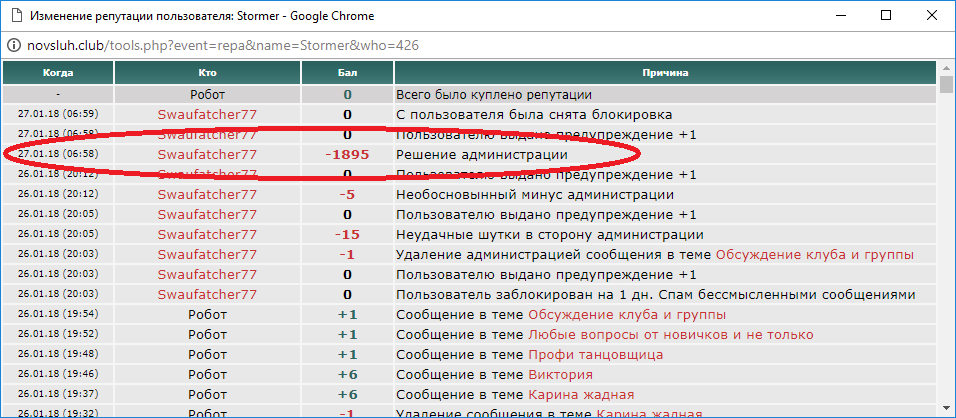Open Карина жадная link in the +6 row
This screenshot has width=956, height=418.
(x=581, y=395)
